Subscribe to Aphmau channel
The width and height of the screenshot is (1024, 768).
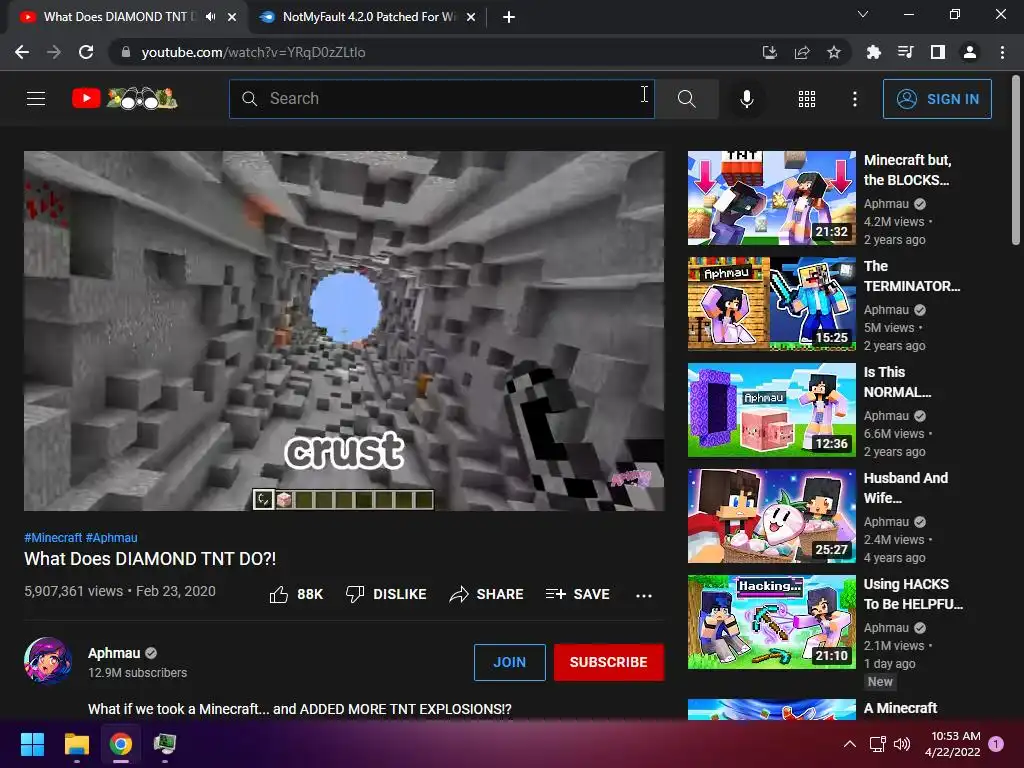(x=609, y=662)
